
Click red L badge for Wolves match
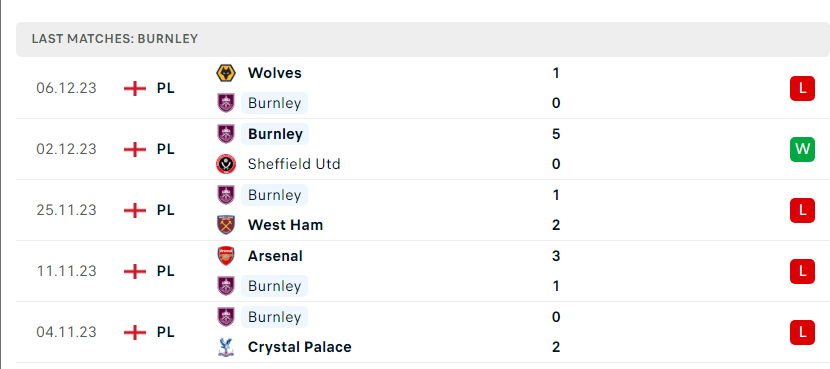pyautogui.click(x=802, y=88)
